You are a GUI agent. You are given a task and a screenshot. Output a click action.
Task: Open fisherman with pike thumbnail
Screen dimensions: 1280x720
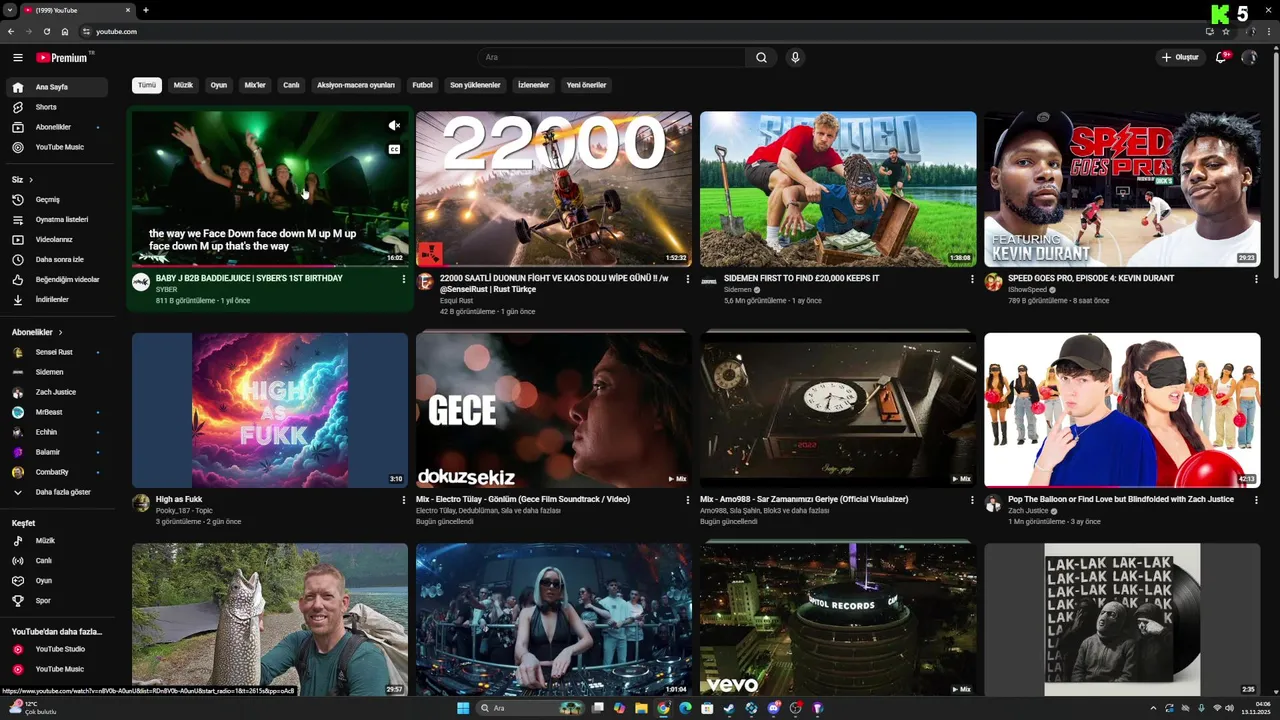click(x=270, y=620)
